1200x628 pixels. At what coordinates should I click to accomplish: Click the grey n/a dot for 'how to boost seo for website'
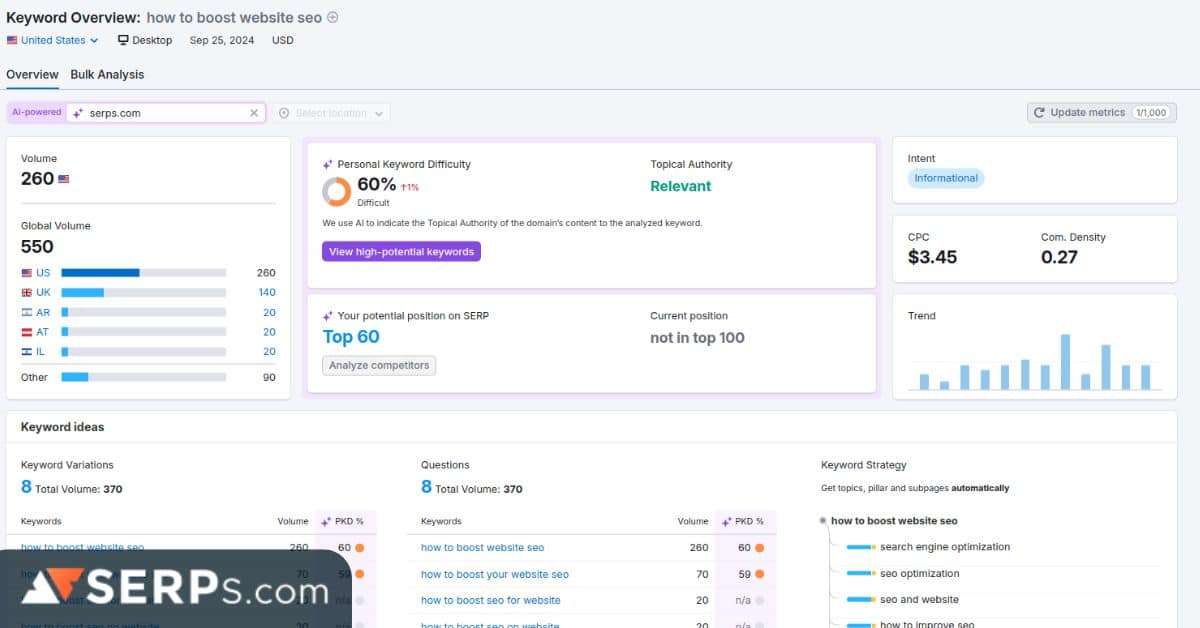pyautogui.click(x=760, y=601)
